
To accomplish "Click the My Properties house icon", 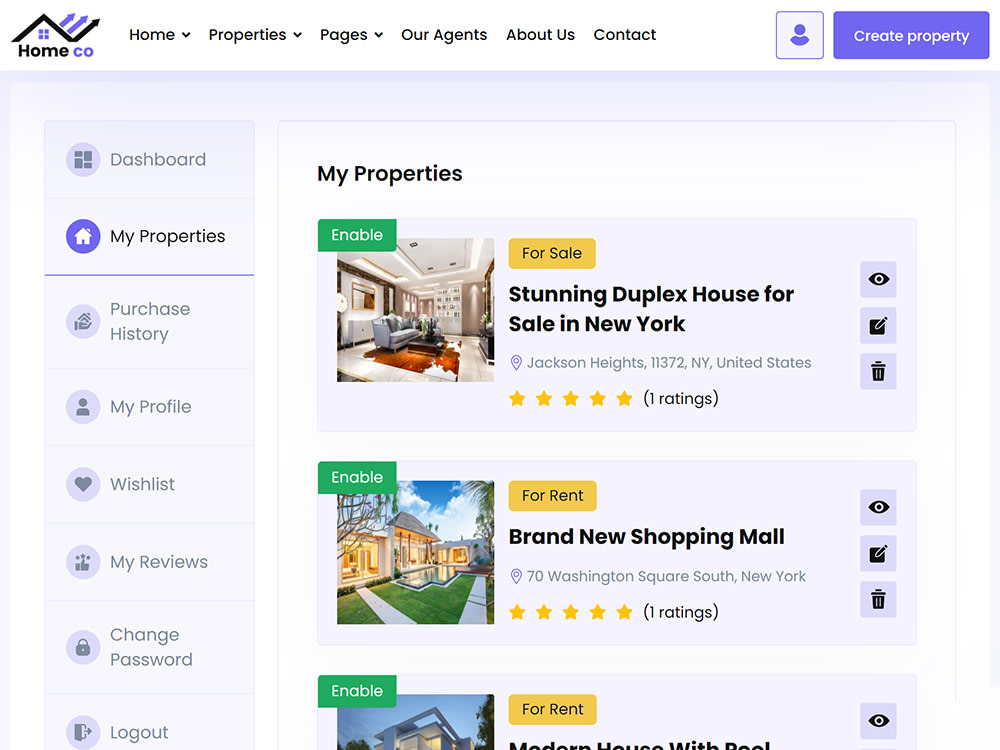I will click(x=83, y=237).
